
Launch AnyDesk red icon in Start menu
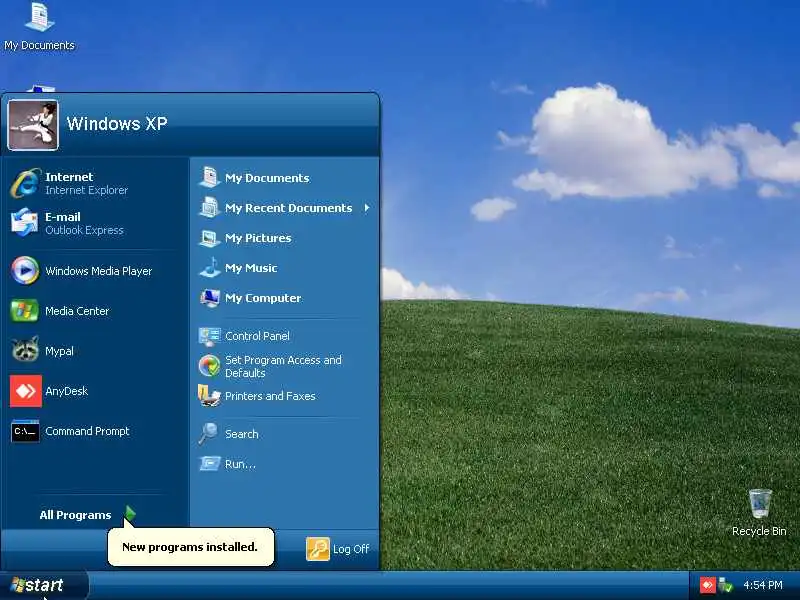26,391
